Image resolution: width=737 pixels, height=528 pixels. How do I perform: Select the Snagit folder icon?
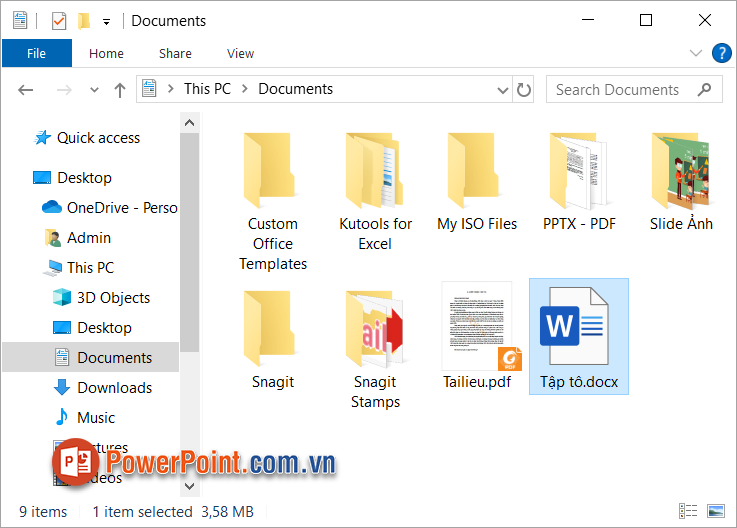click(269, 329)
